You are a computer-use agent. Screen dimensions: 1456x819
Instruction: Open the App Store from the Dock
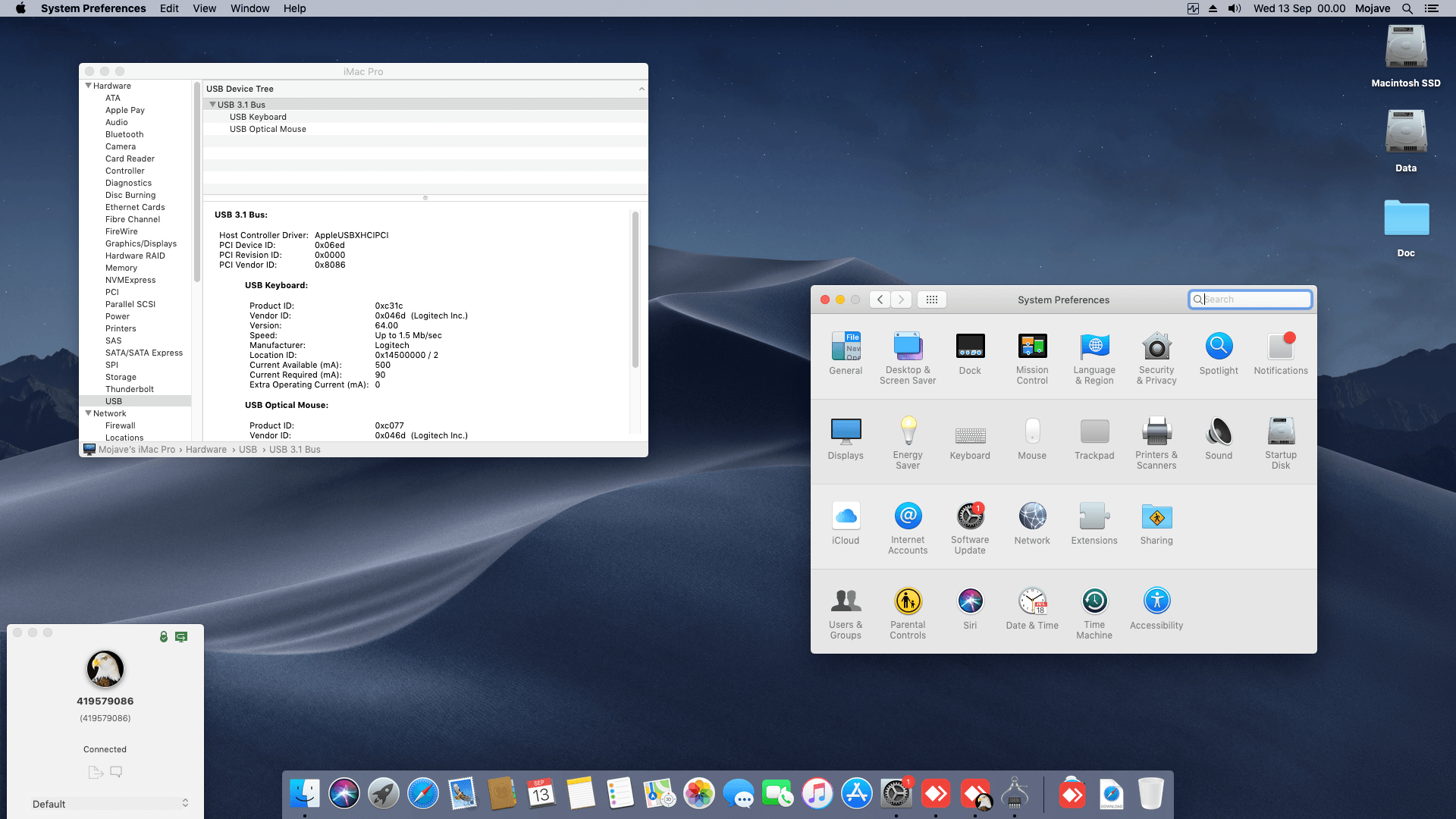tap(857, 794)
